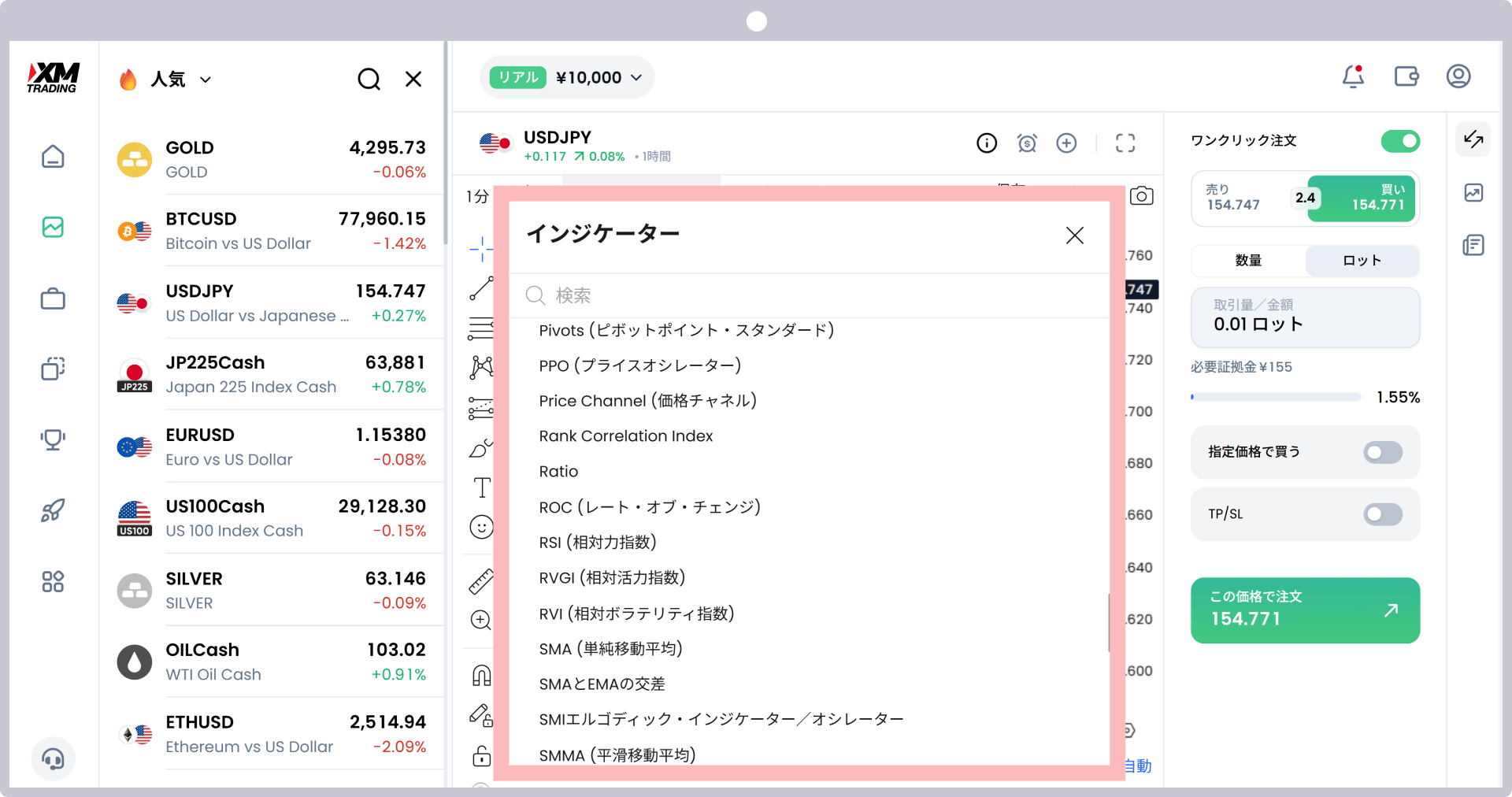Open GOLD in the symbol list

click(272, 160)
